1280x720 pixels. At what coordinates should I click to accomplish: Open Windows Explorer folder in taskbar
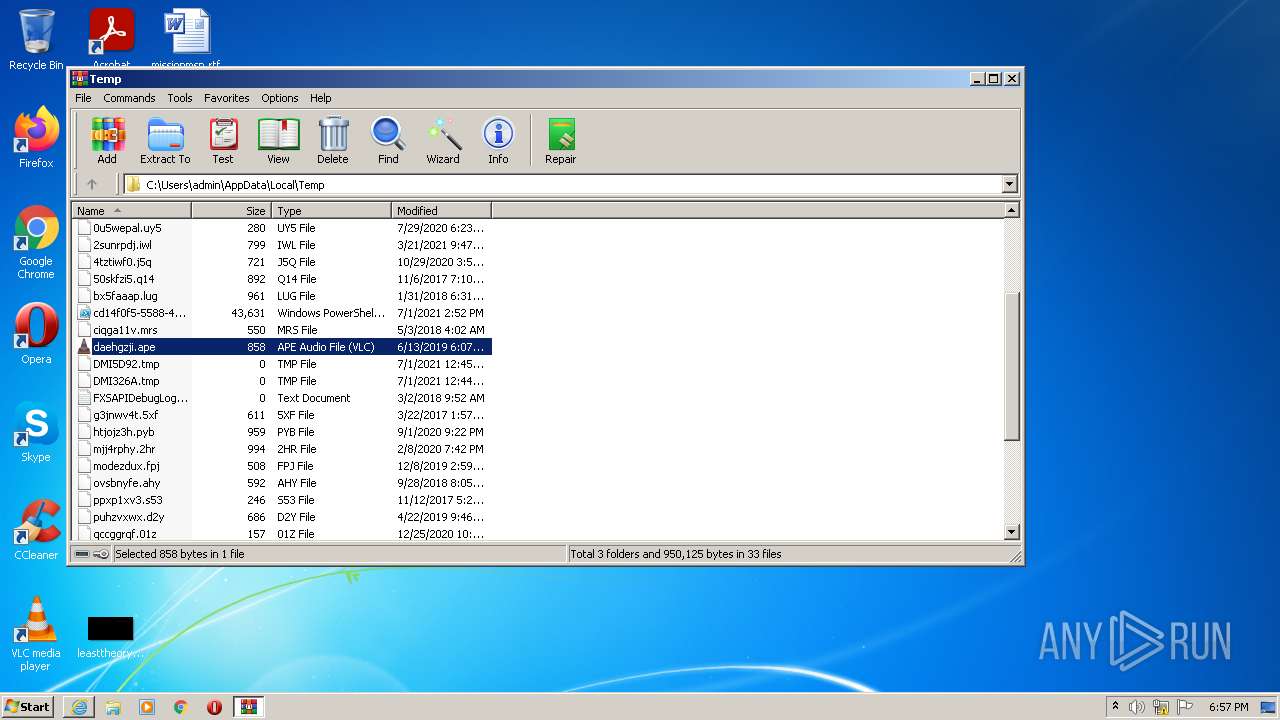tap(113, 707)
